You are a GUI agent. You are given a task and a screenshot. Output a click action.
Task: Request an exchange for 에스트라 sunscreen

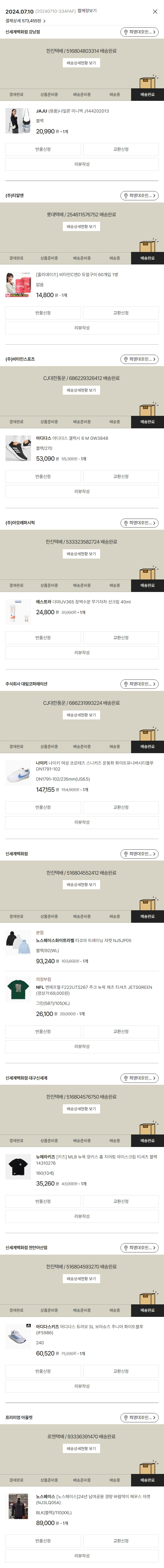(121, 638)
